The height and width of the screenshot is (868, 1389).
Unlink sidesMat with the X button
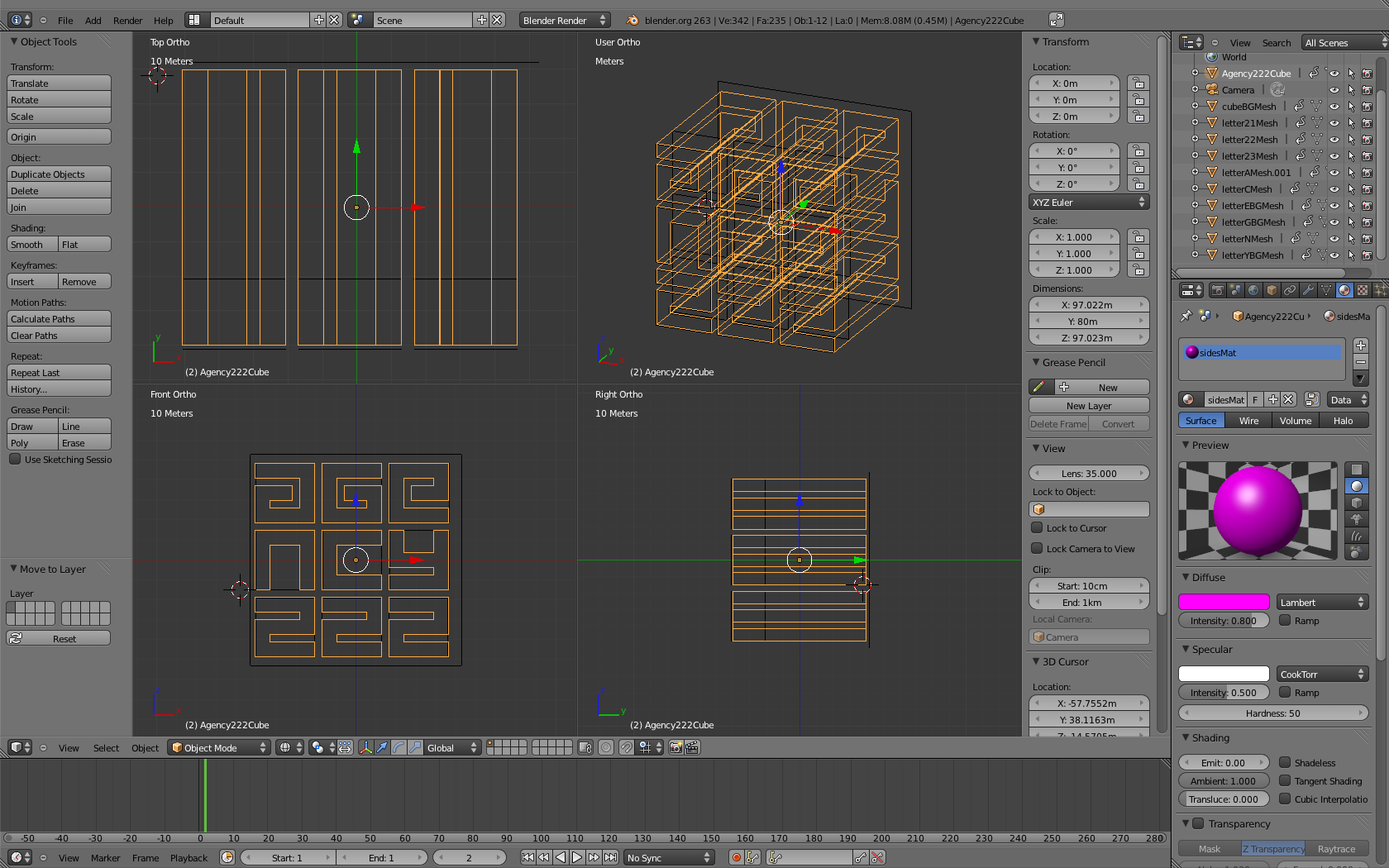[x=1288, y=399]
